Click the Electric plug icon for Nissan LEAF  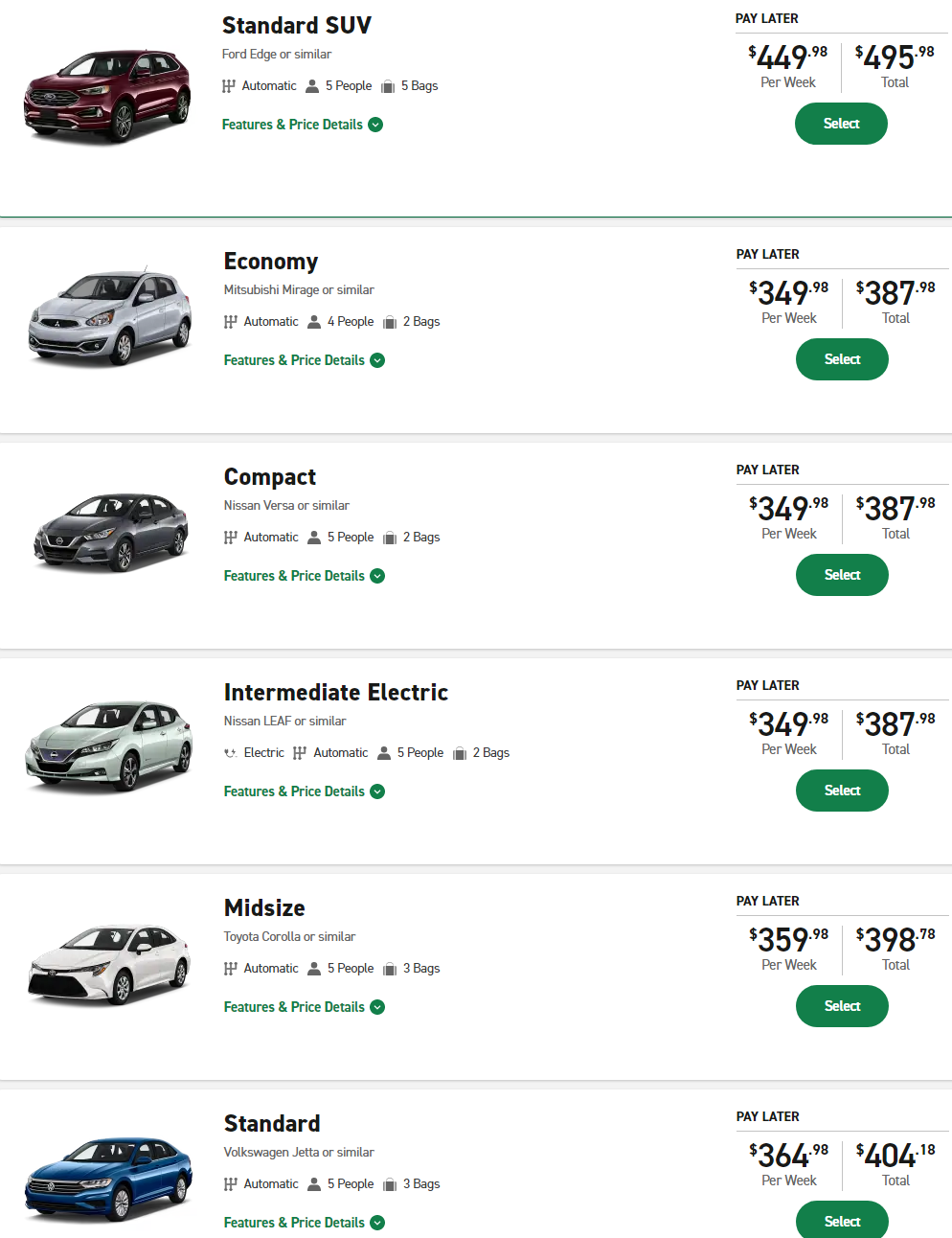point(230,753)
